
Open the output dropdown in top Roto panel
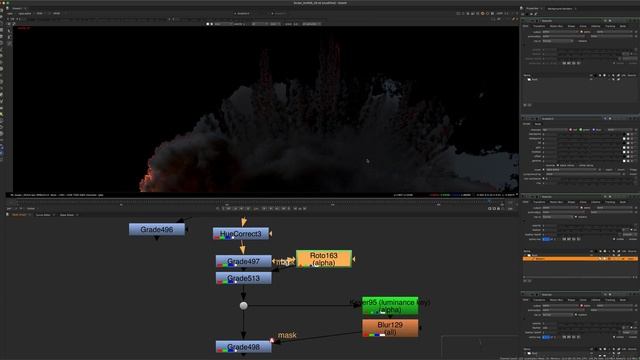[560, 32]
